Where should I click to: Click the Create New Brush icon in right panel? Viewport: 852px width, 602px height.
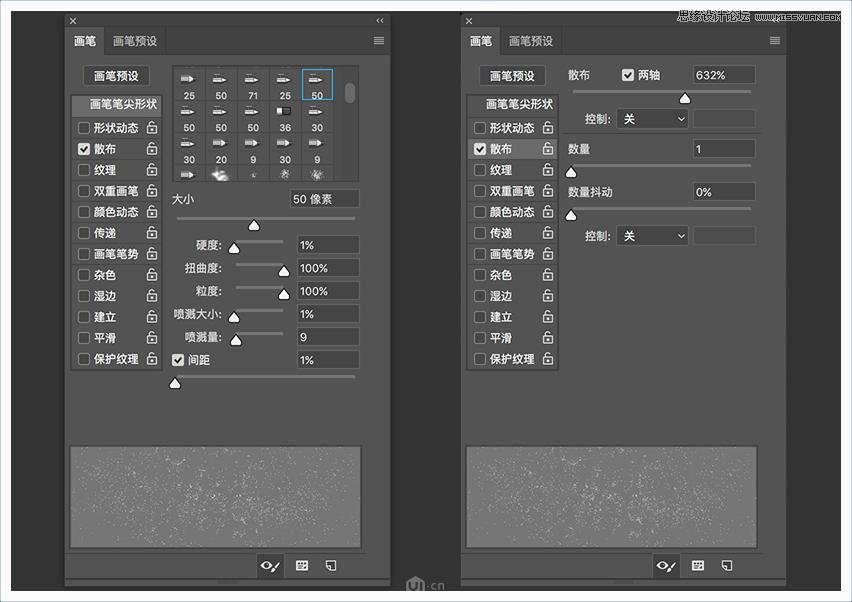[x=726, y=566]
